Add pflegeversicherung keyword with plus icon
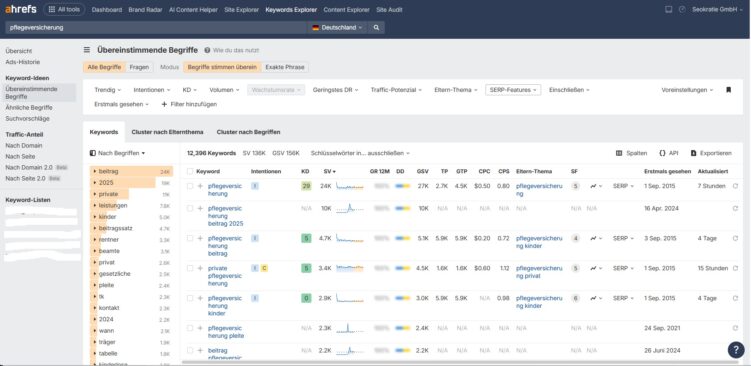751x366 pixels. click(200, 186)
